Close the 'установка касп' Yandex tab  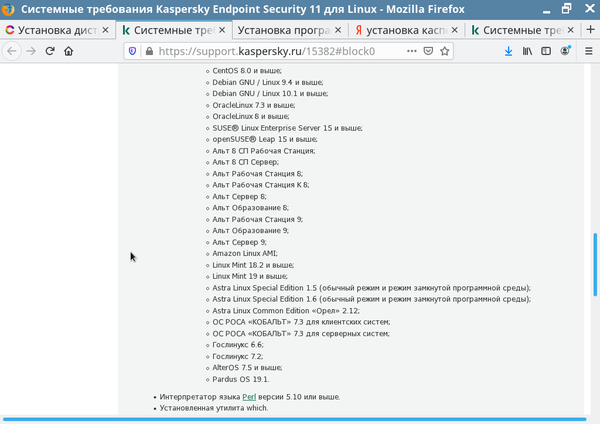click(x=454, y=30)
